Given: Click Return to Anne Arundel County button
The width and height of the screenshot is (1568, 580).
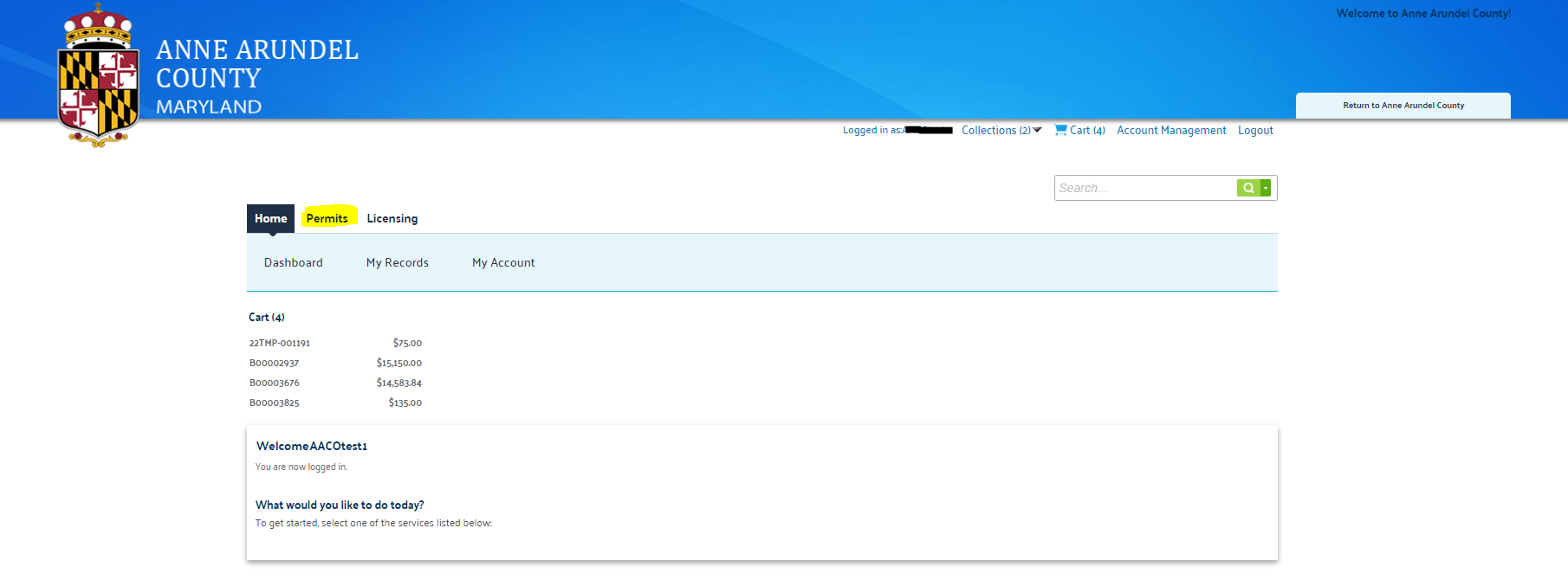Looking at the screenshot, I should (1403, 106).
